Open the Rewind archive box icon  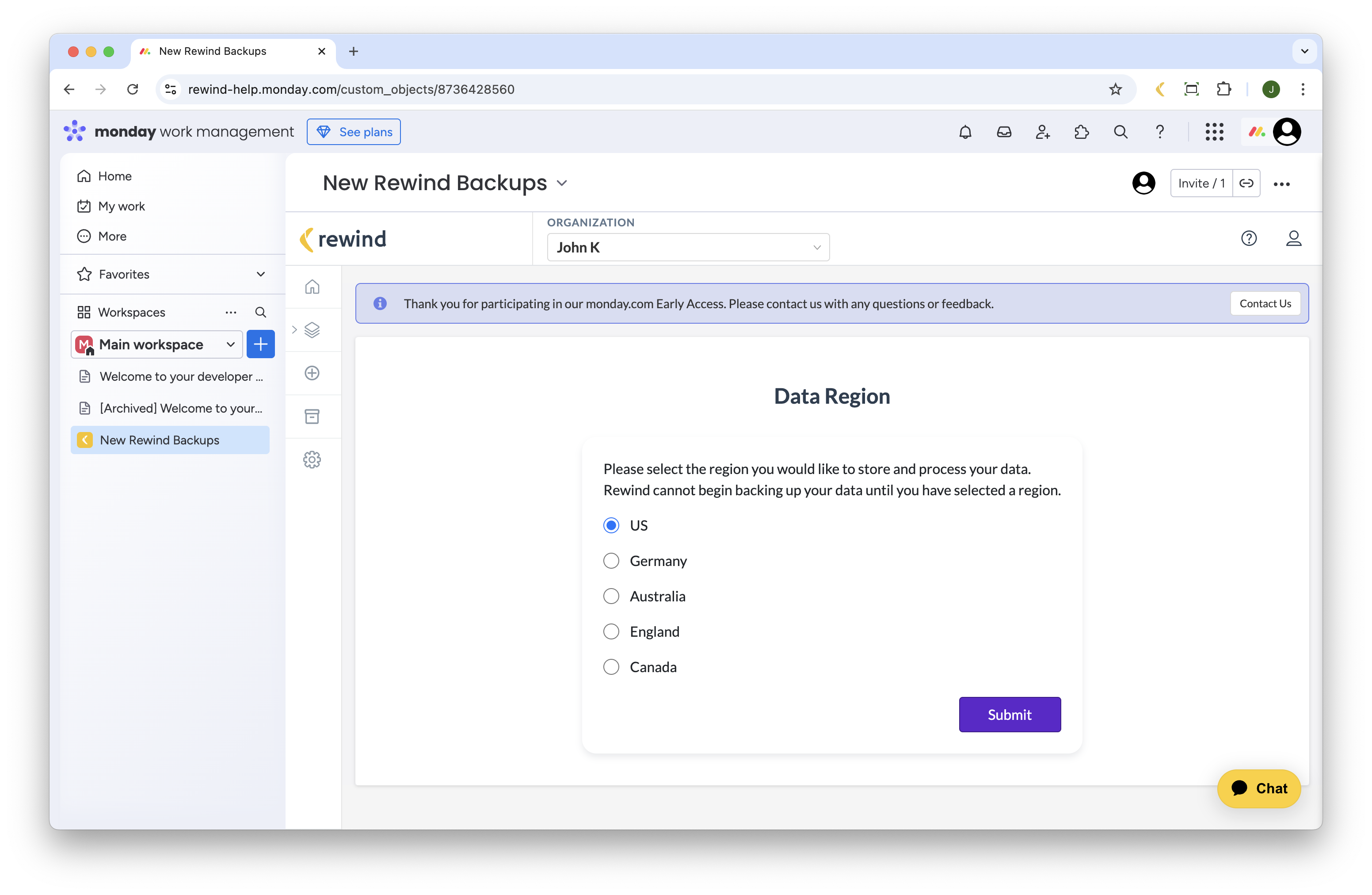tap(312, 417)
